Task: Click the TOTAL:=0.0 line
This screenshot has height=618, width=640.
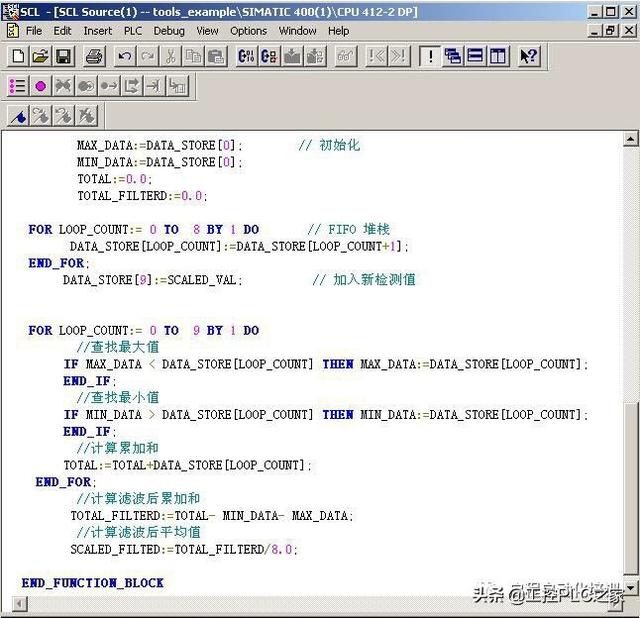Action: click(115, 179)
